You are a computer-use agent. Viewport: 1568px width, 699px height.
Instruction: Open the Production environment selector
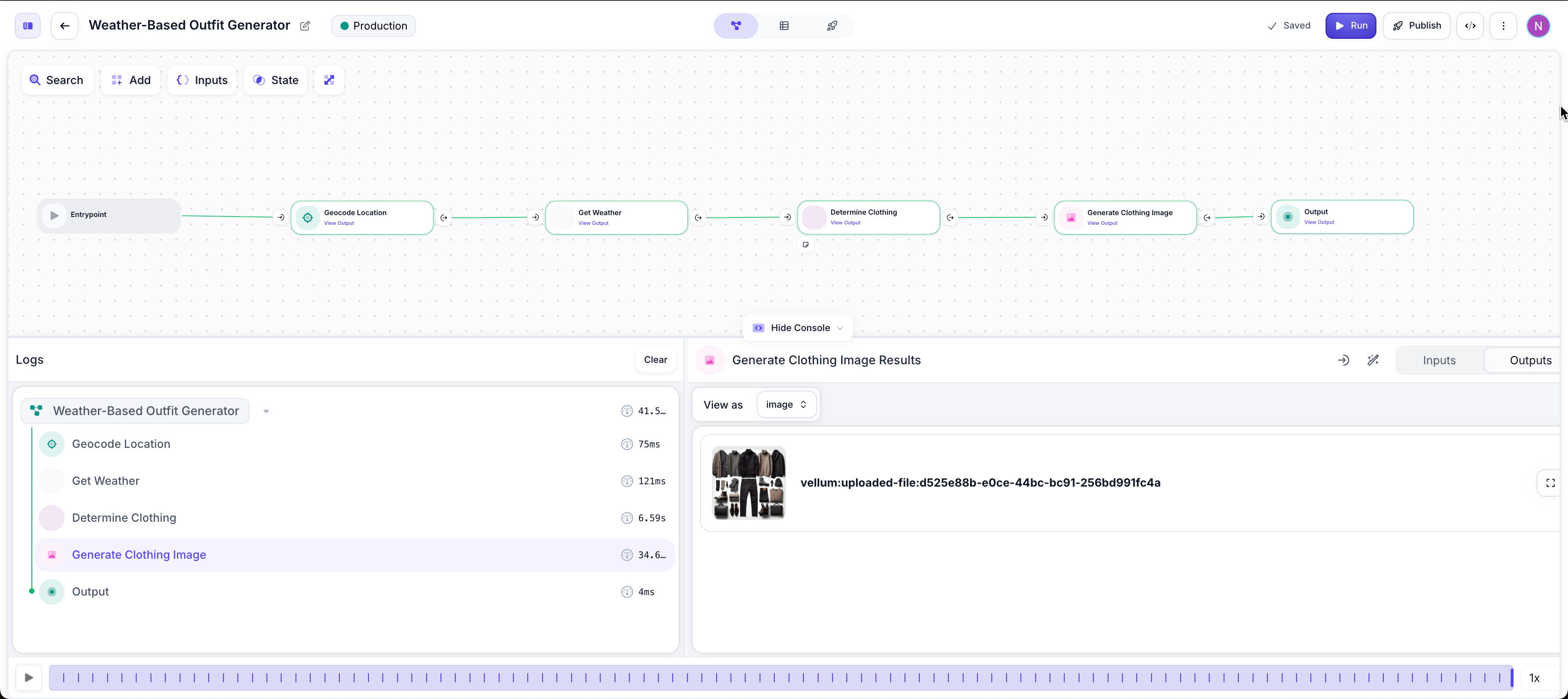373,25
